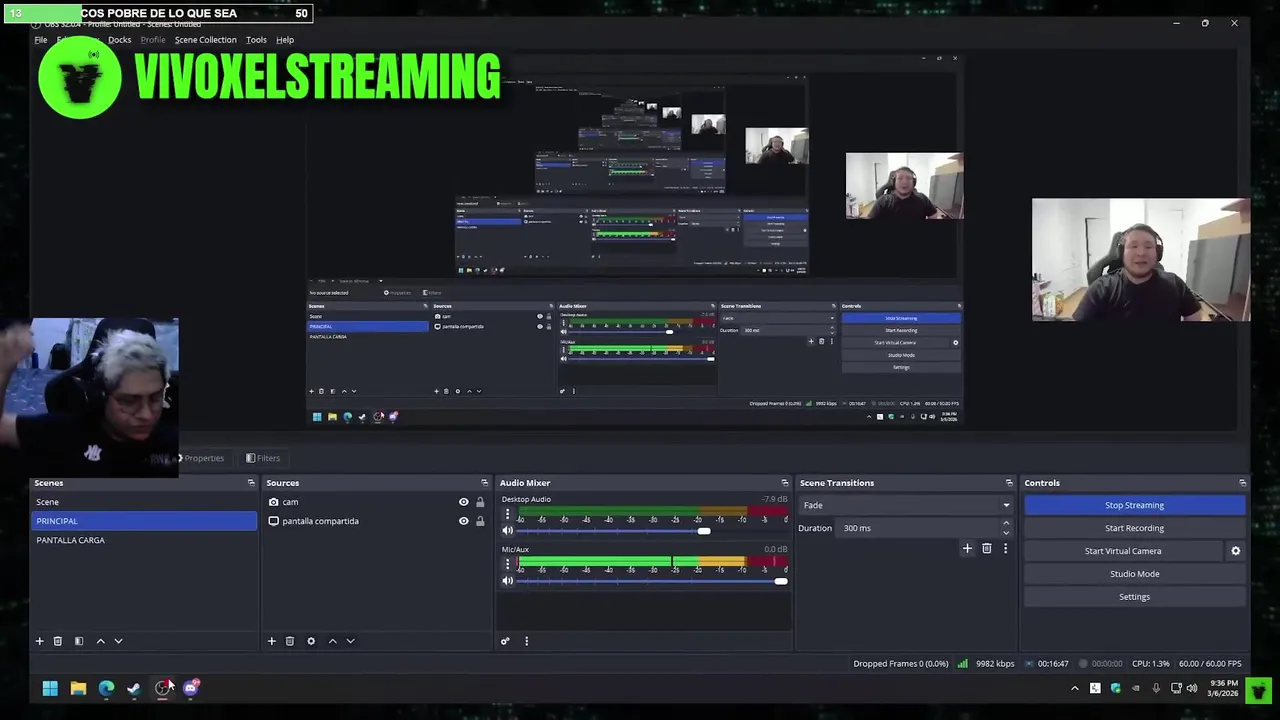Open Profile menu
This screenshot has height=720, width=1280.
(x=153, y=40)
